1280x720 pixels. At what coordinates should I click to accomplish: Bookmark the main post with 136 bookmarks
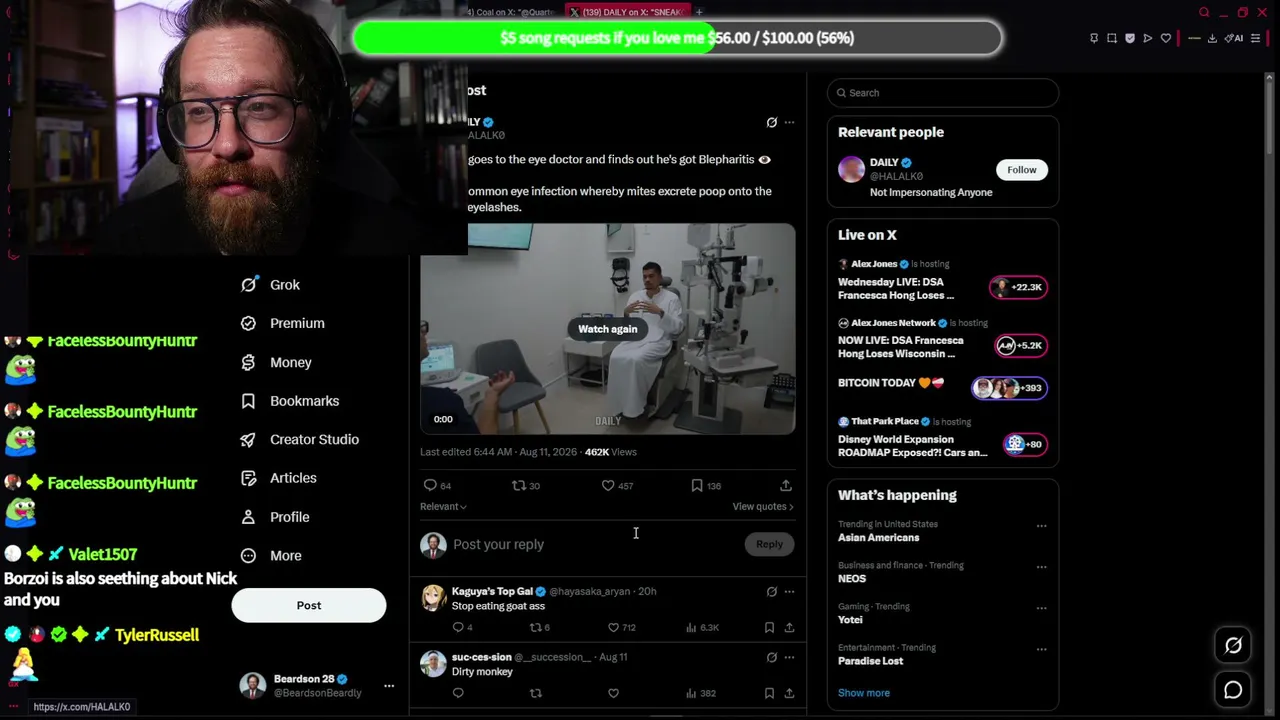pyautogui.click(x=706, y=485)
